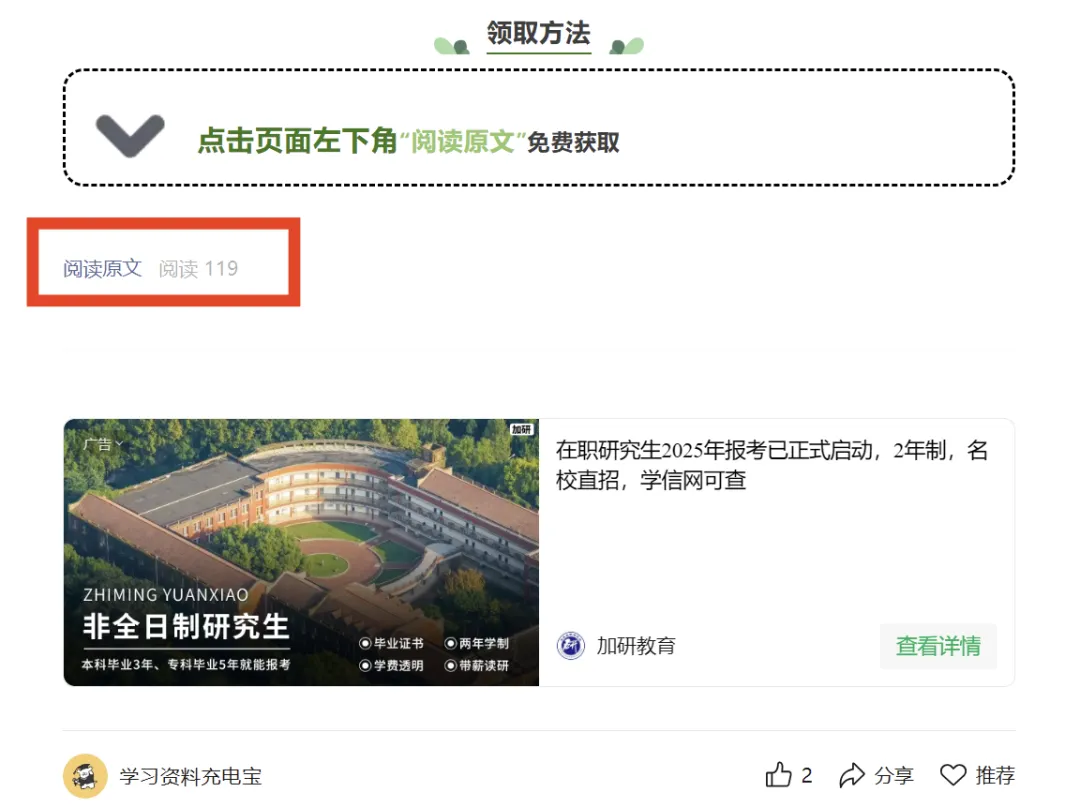Click the 查看详情 button

(938, 646)
